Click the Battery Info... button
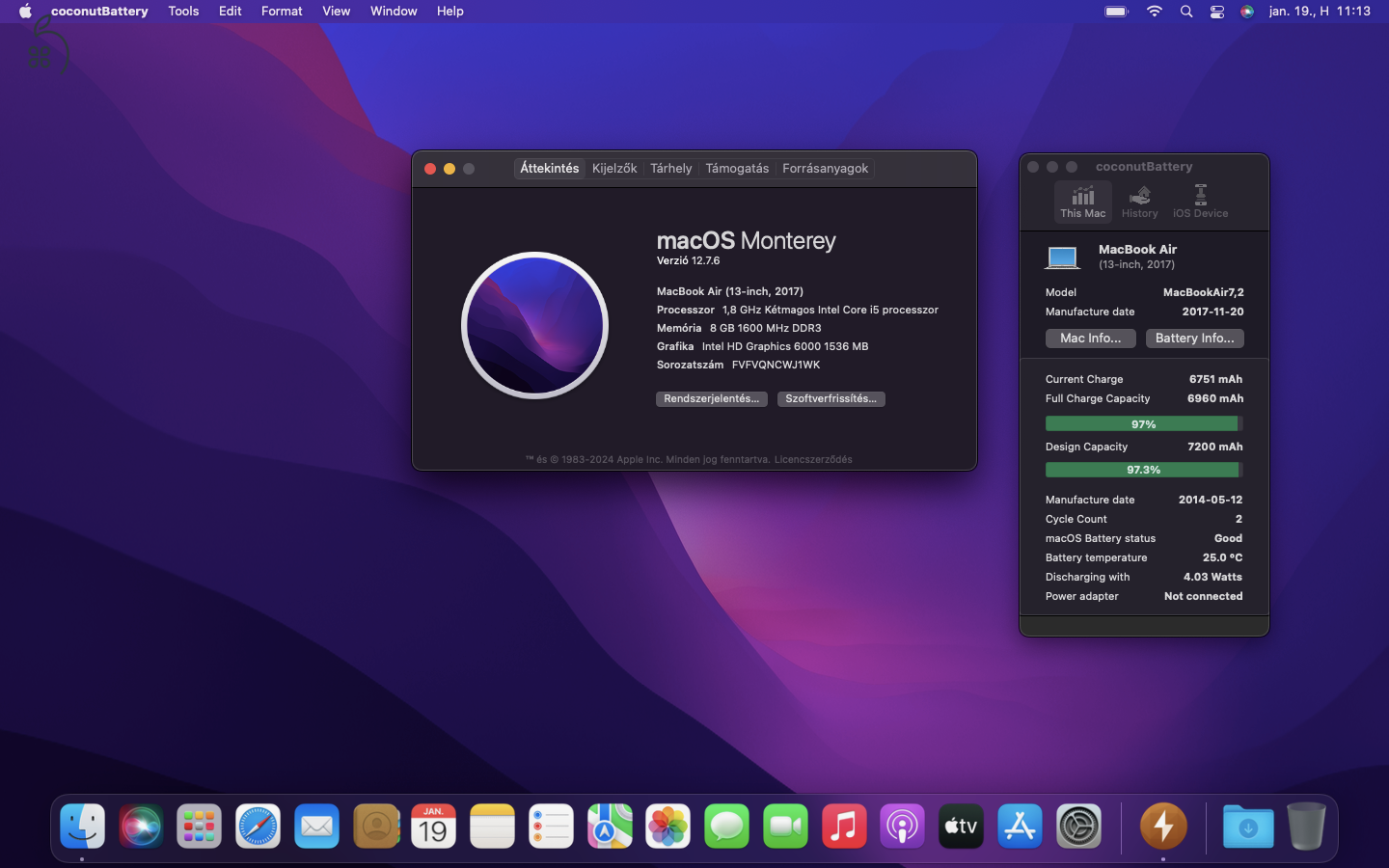This screenshot has height=868, width=1389. click(1194, 339)
